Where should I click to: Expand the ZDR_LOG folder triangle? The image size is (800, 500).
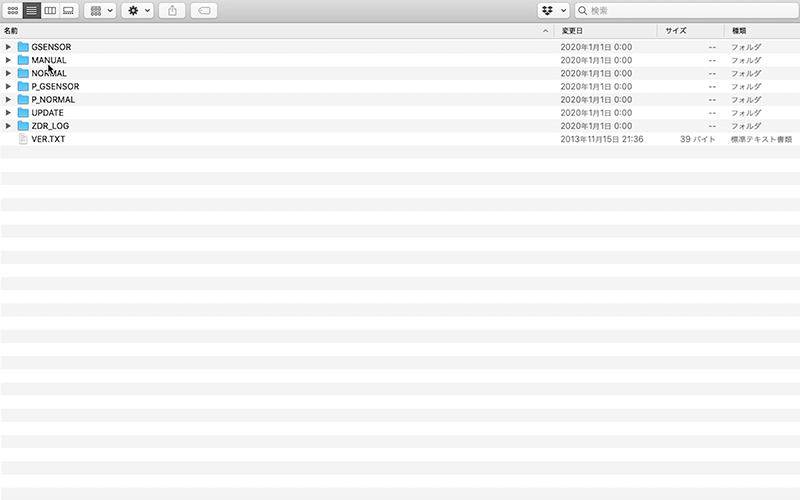(8, 126)
